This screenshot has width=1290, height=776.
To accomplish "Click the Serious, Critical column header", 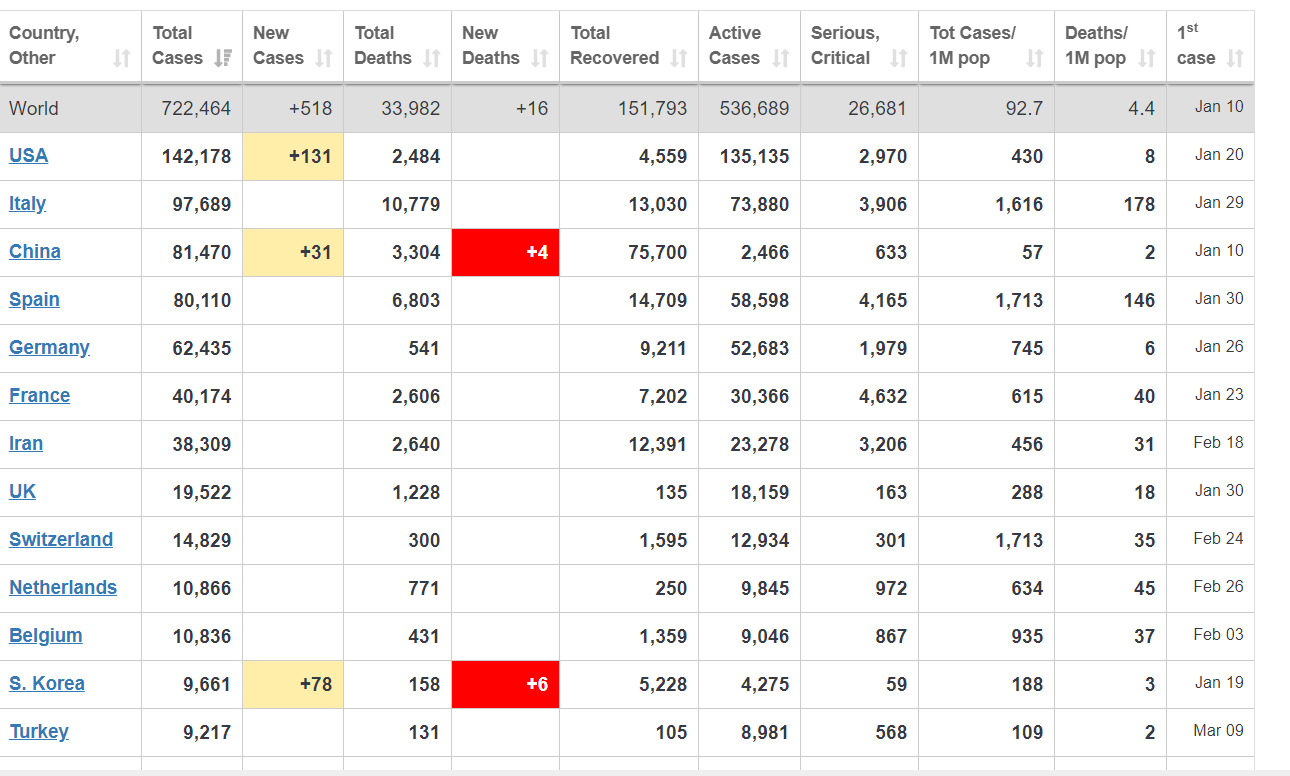I will tap(859, 46).
